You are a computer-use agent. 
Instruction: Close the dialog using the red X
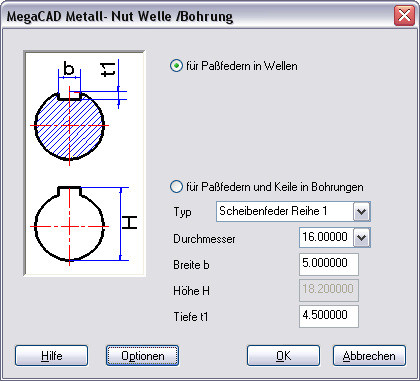(404, 15)
